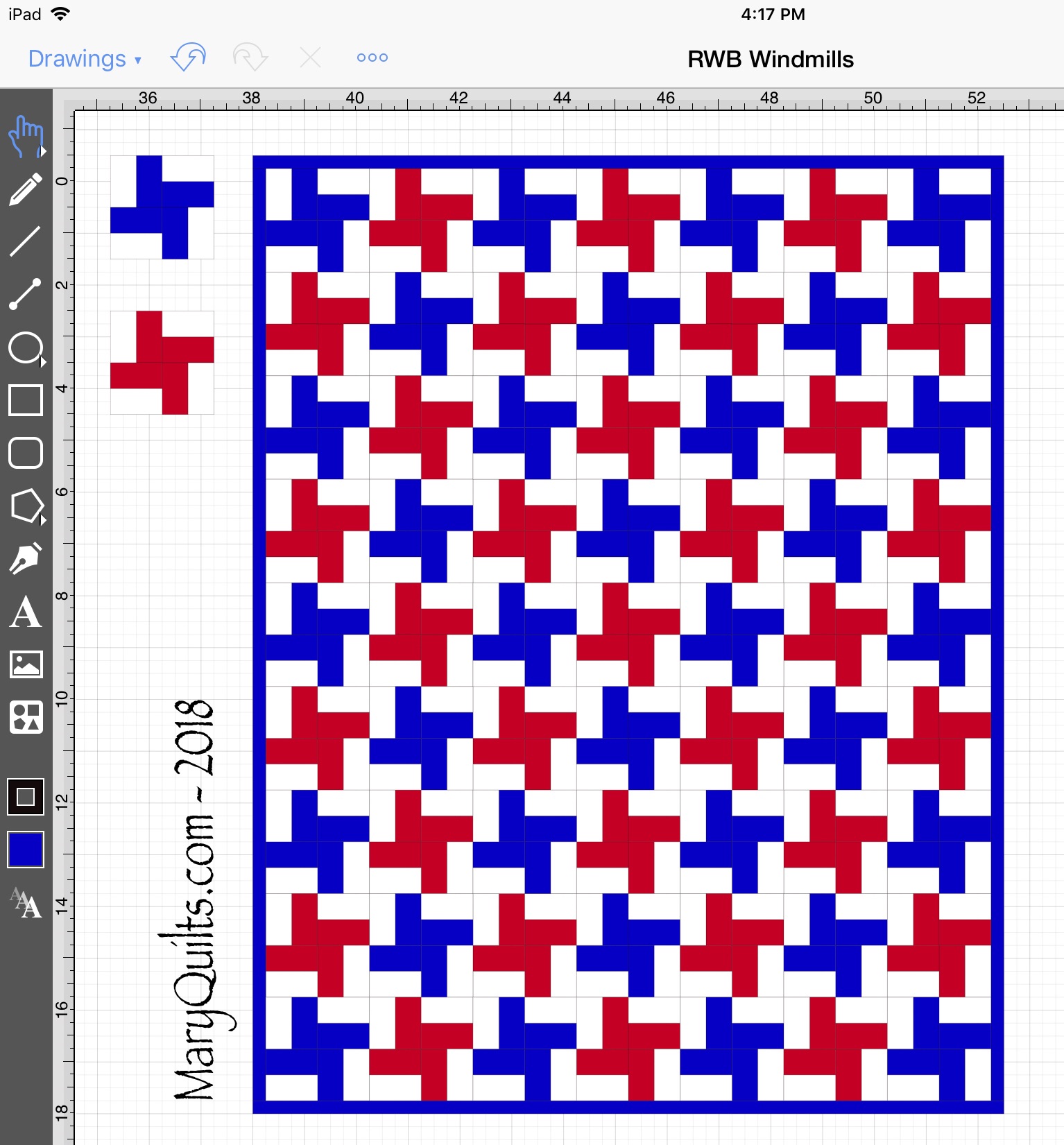
Task: Choose the Line drawing tool
Action: [x=26, y=241]
